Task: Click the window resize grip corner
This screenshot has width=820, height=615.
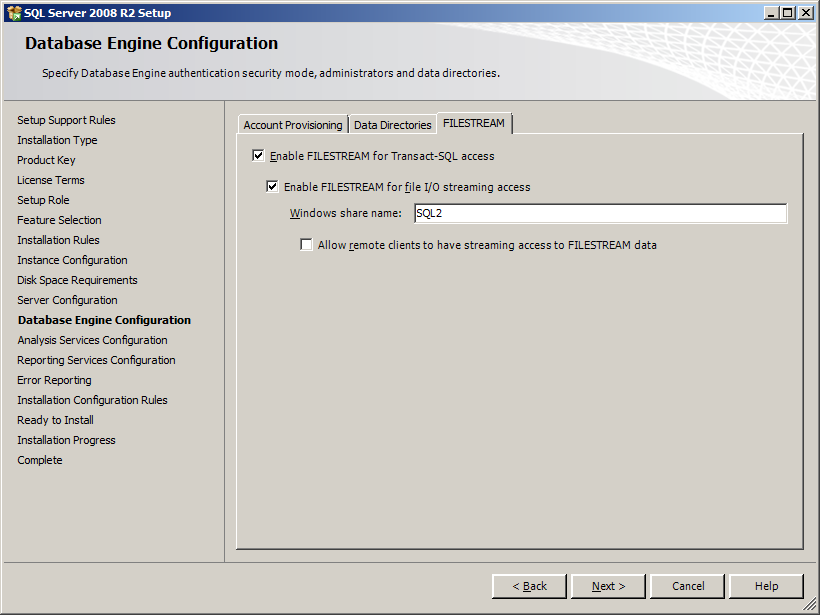Action: point(810,605)
